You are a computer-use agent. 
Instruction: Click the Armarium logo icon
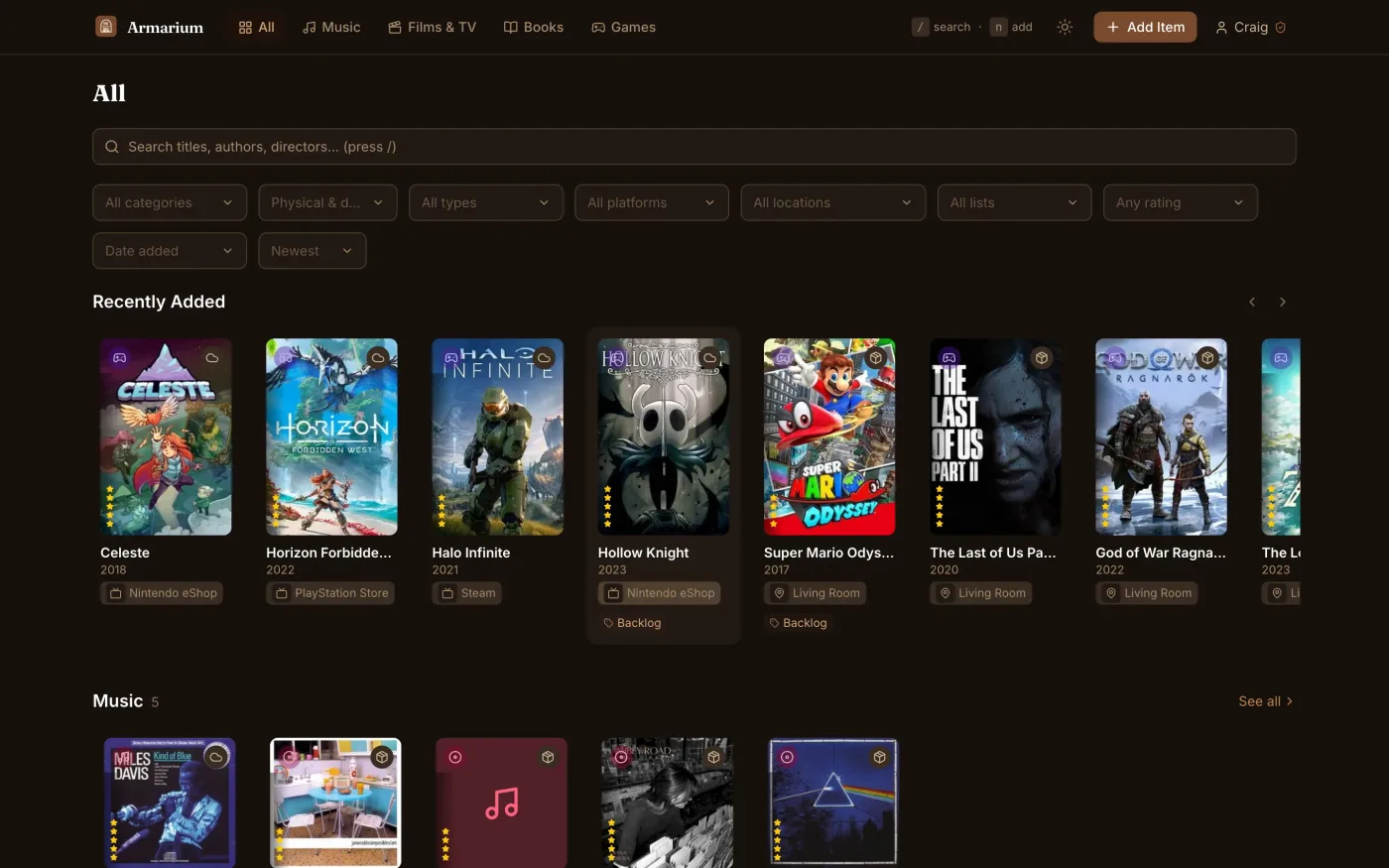coord(106,27)
